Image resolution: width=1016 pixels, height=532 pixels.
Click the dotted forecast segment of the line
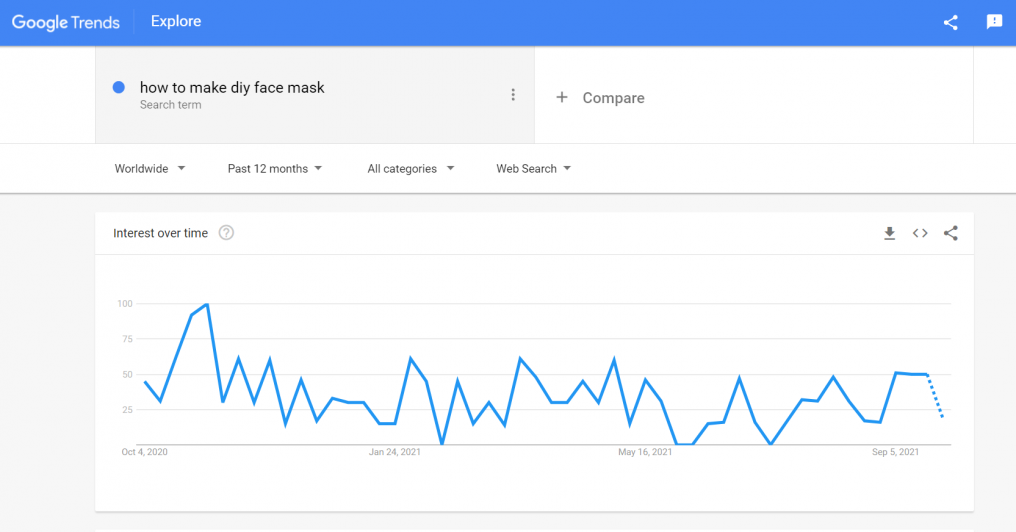coord(935,395)
